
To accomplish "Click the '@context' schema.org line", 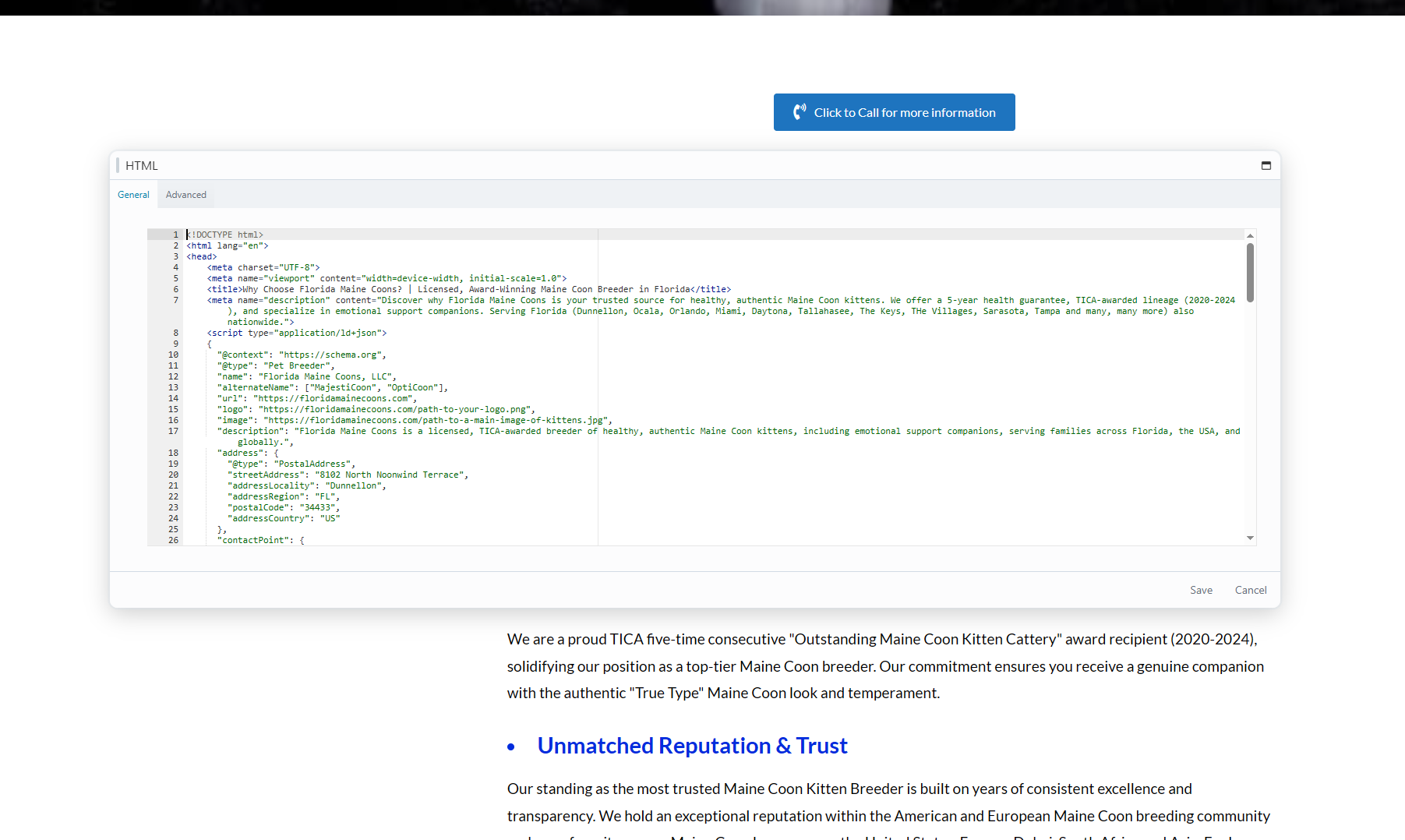I will tap(302, 355).
